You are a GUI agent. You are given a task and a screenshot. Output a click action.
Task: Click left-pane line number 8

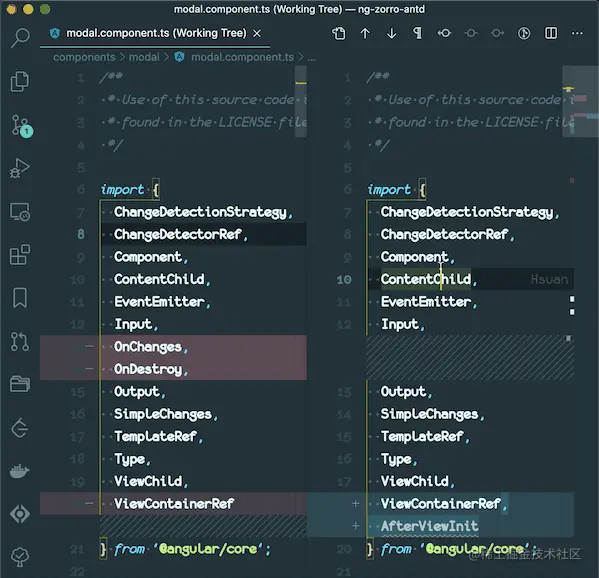(81, 234)
